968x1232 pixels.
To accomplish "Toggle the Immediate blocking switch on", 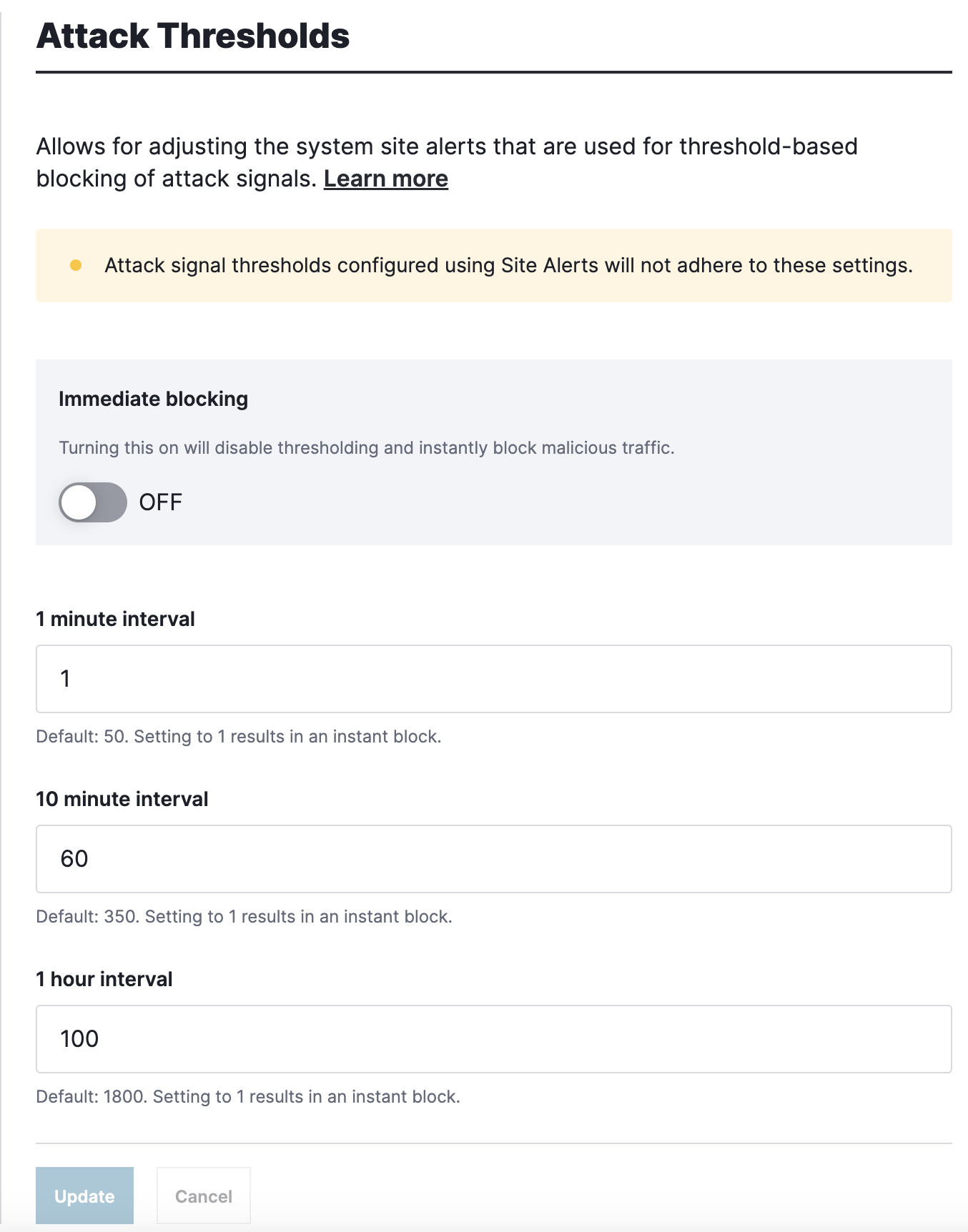I will [x=92, y=502].
